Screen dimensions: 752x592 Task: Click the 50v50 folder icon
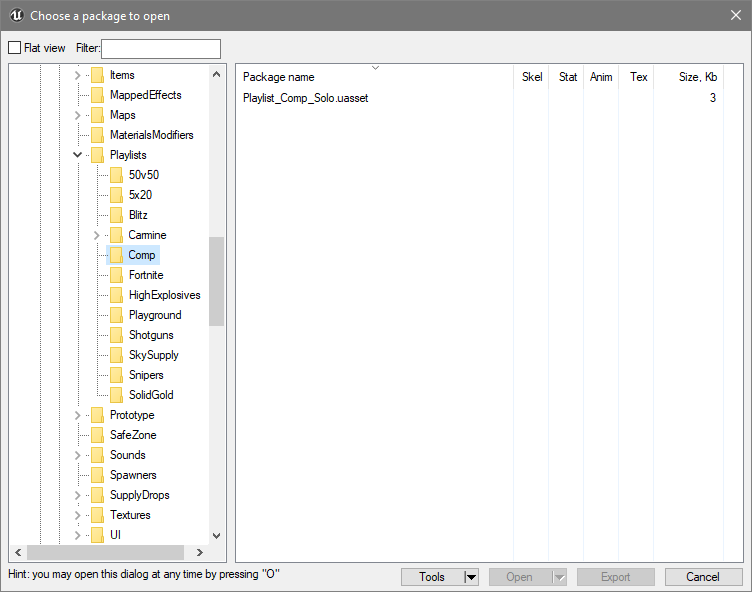click(116, 175)
